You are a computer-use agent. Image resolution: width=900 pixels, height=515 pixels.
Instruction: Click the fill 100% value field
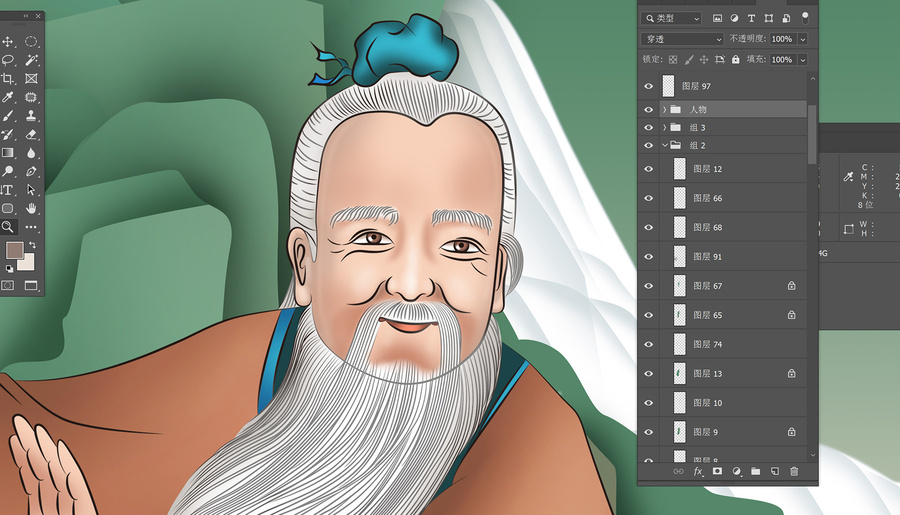782,60
